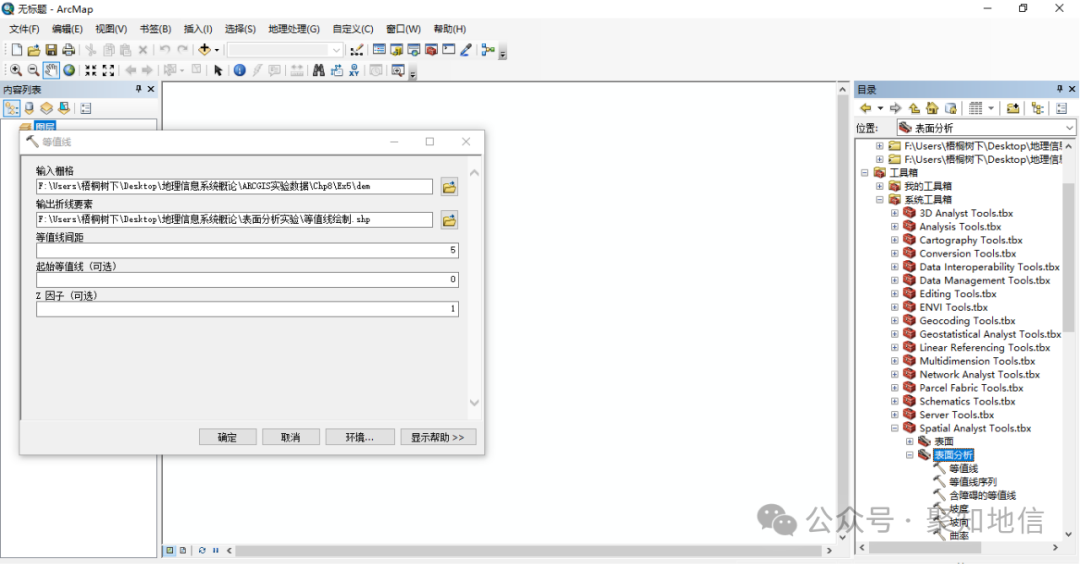Select the Zoom Out tool
The height and width of the screenshot is (564, 1080).
[x=33, y=70]
